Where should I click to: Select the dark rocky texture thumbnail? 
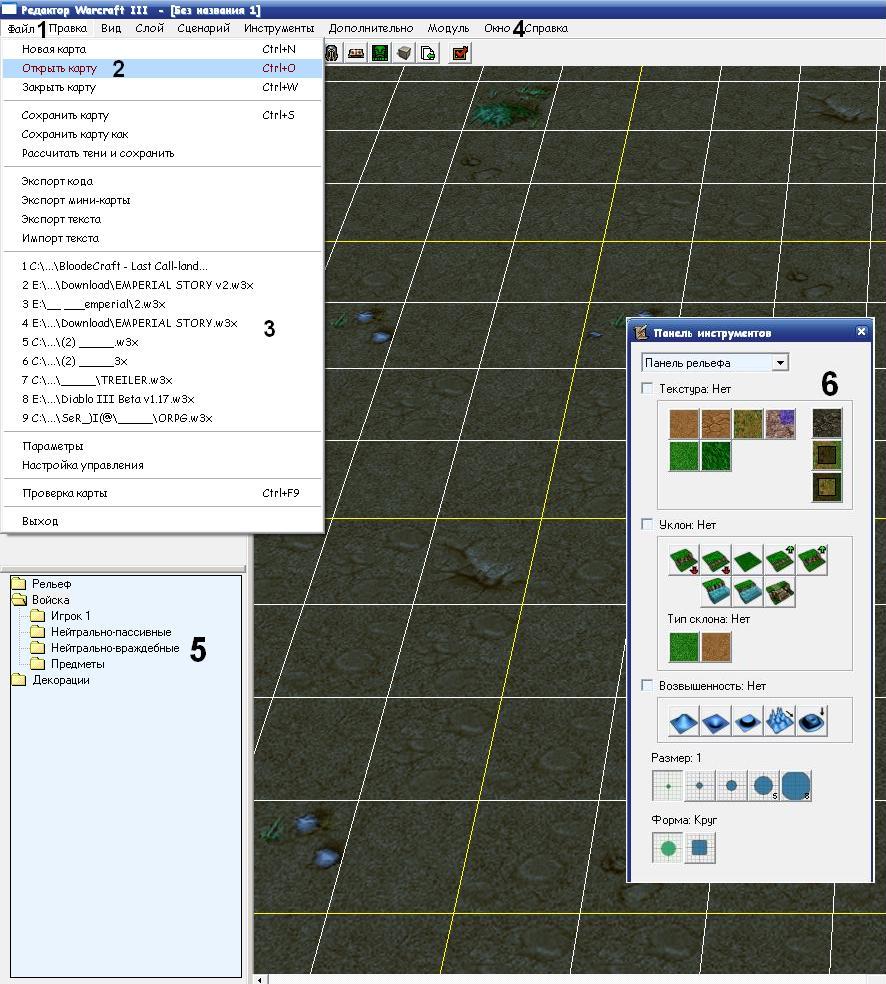(827, 424)
